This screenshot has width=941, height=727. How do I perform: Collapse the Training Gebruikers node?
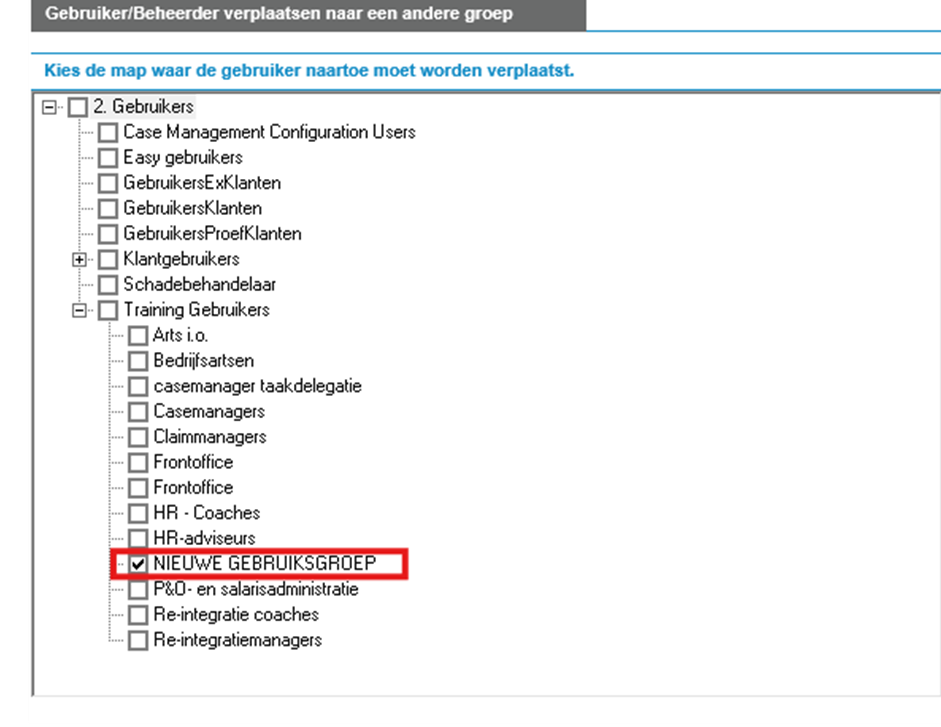[79, 310]
